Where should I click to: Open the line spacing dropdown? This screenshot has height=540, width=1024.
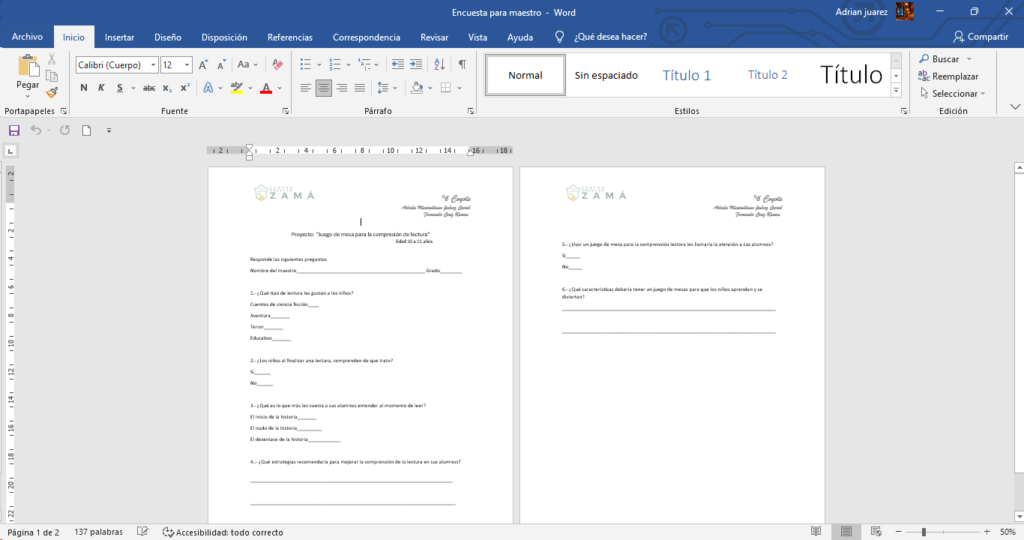pyautogui.click(x=388, y=88)
